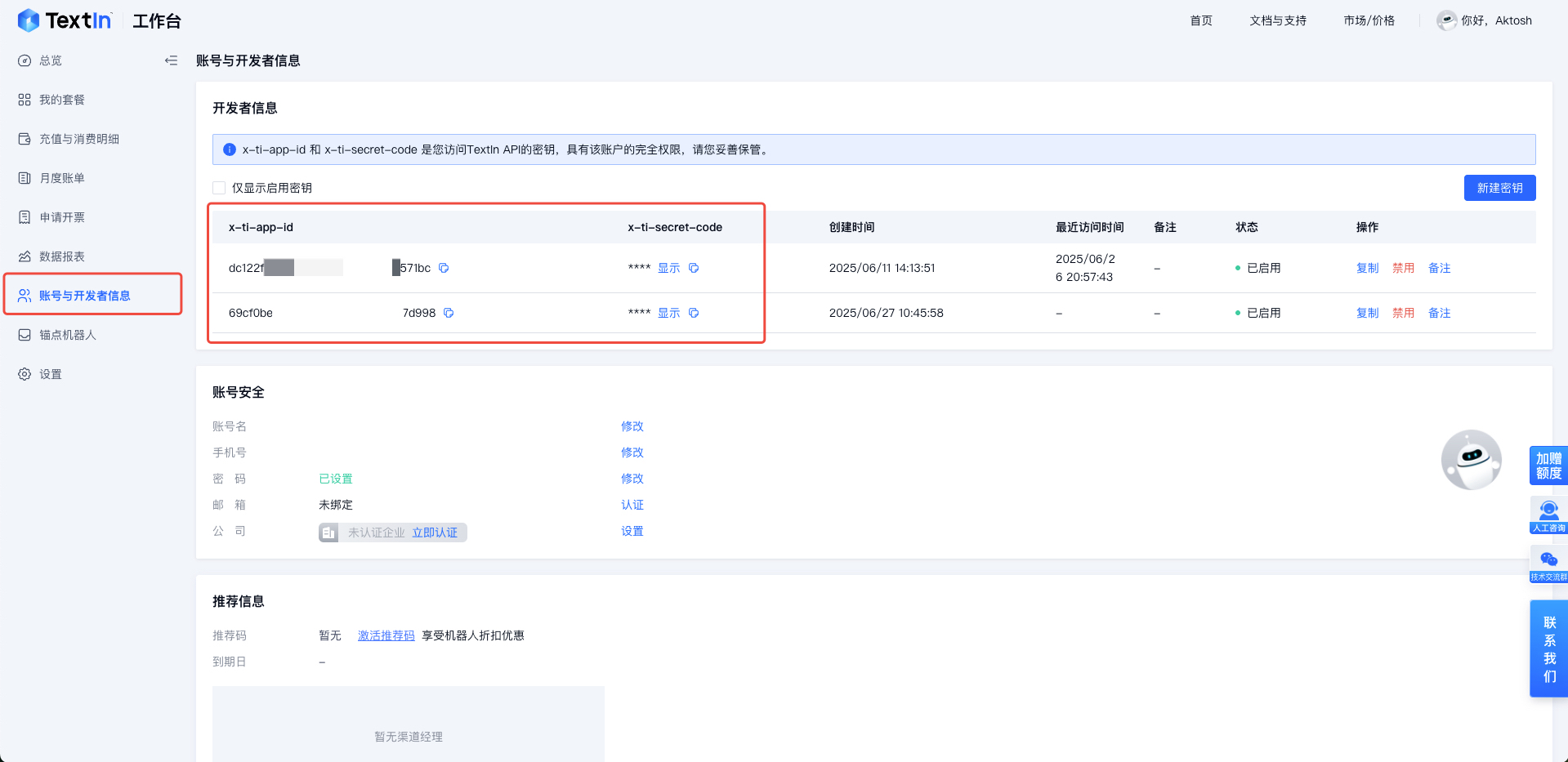This screenshot has width=1568, height=762.
Task: Copy the first row's secret code
Action: [694, 268]
